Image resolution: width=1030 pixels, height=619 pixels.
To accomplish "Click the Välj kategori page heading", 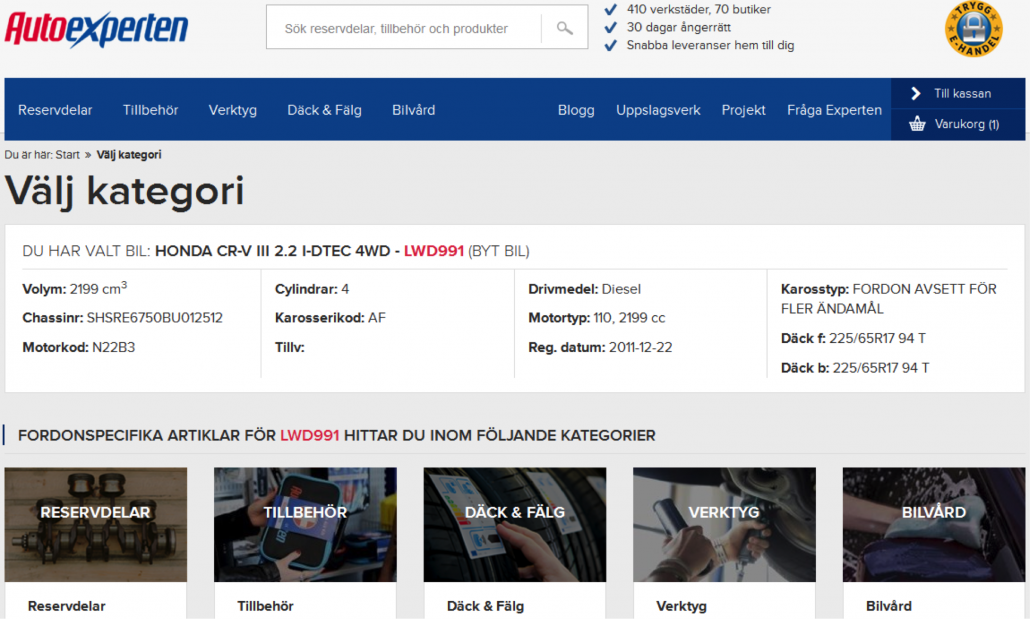I will point(125,191).
